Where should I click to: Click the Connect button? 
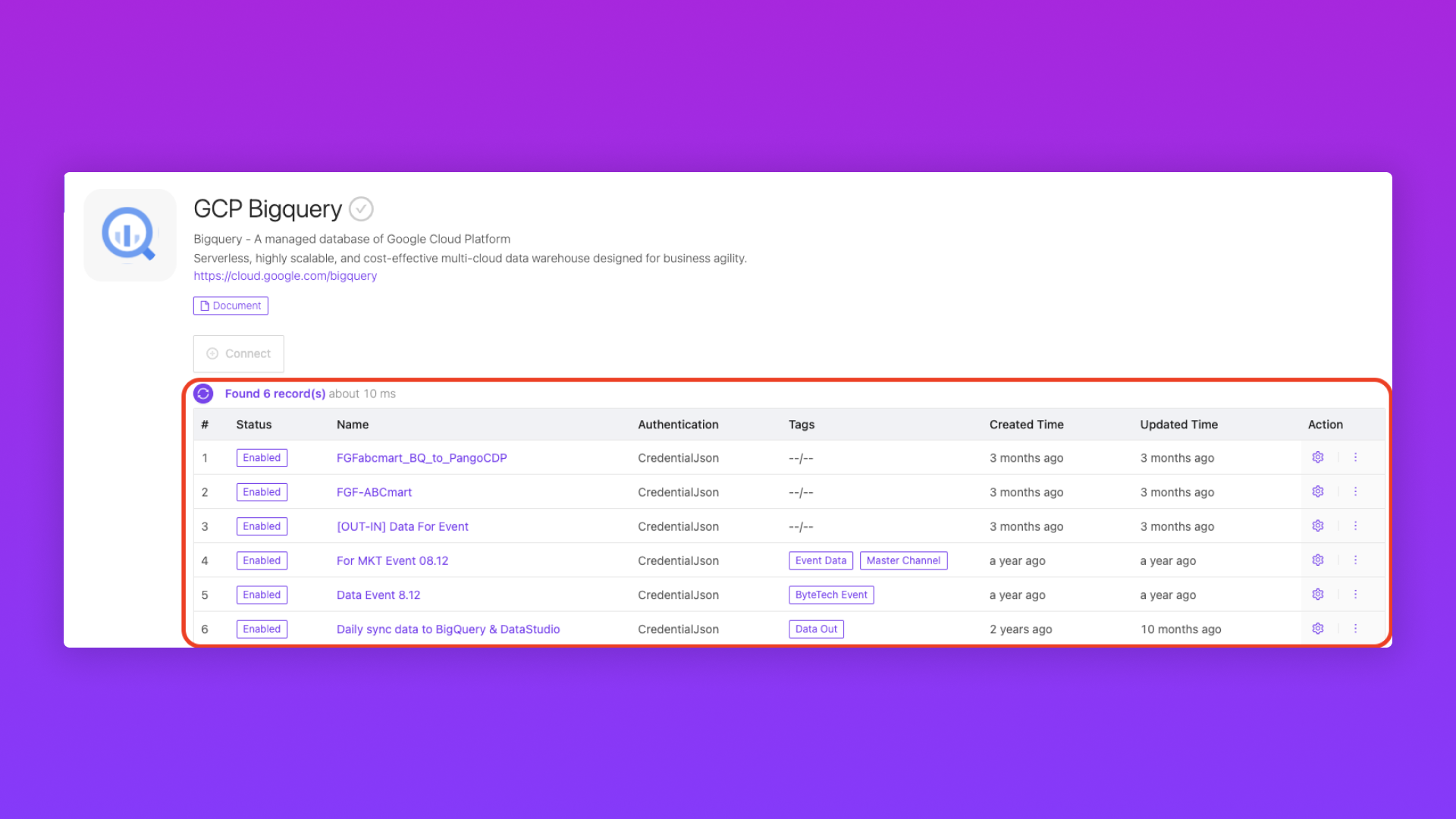pyautogui.click(x=239, y=353)
